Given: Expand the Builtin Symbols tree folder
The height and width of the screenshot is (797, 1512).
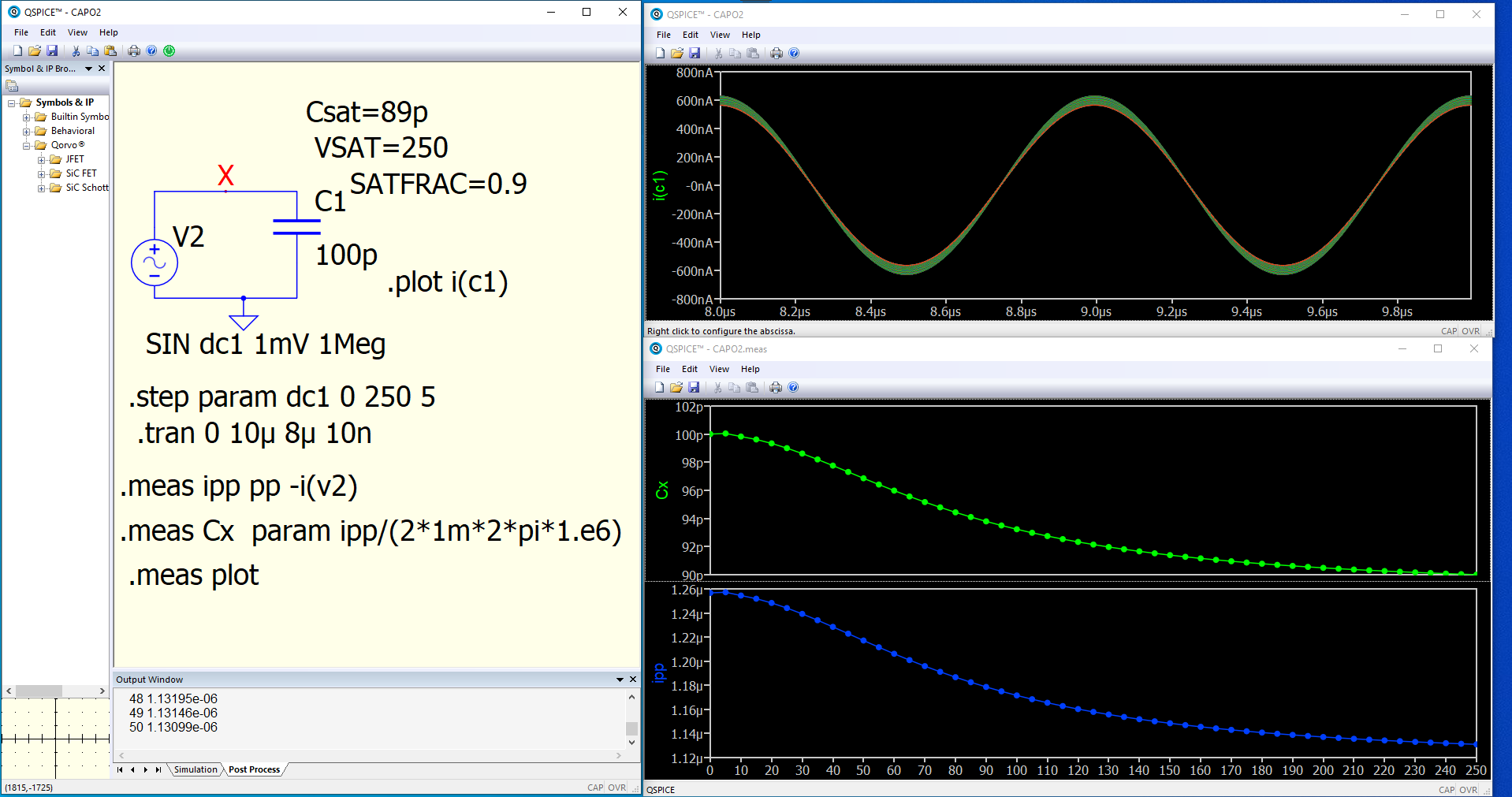Looking at the screenshot, I should pyautogui.click(x=26, y=117).
